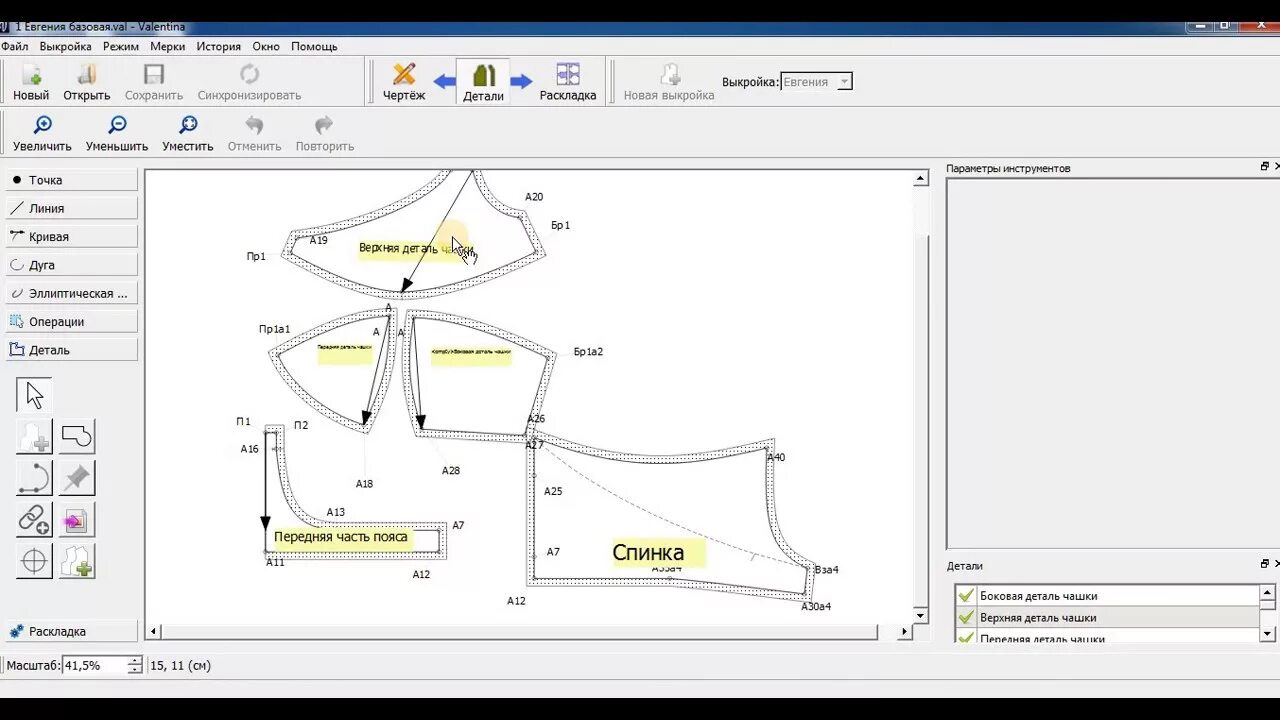Select Верхняя деталь чашки row text
Image resolution: width=1280 pixels, height=720 pixels.
1038,618
